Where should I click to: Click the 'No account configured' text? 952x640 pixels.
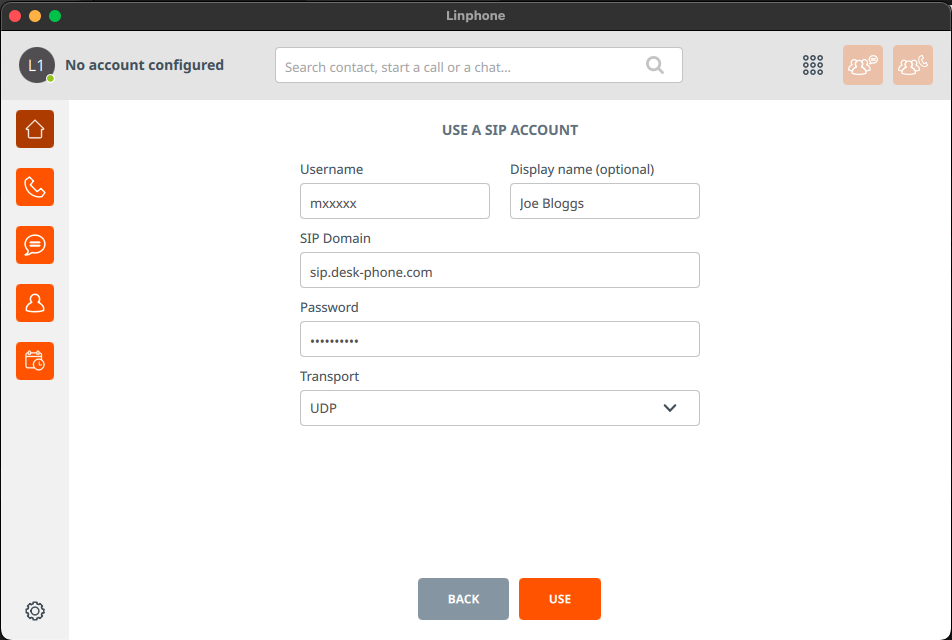[144, 65]
